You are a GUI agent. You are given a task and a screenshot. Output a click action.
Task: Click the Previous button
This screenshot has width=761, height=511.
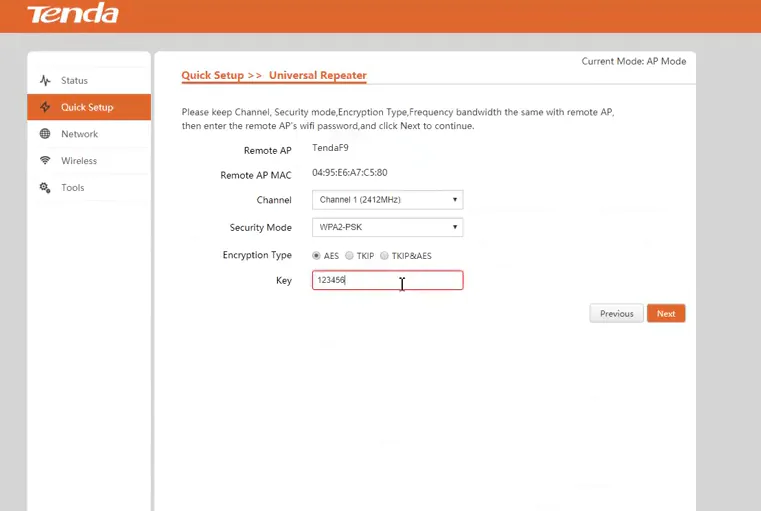[x=616, y=314]
